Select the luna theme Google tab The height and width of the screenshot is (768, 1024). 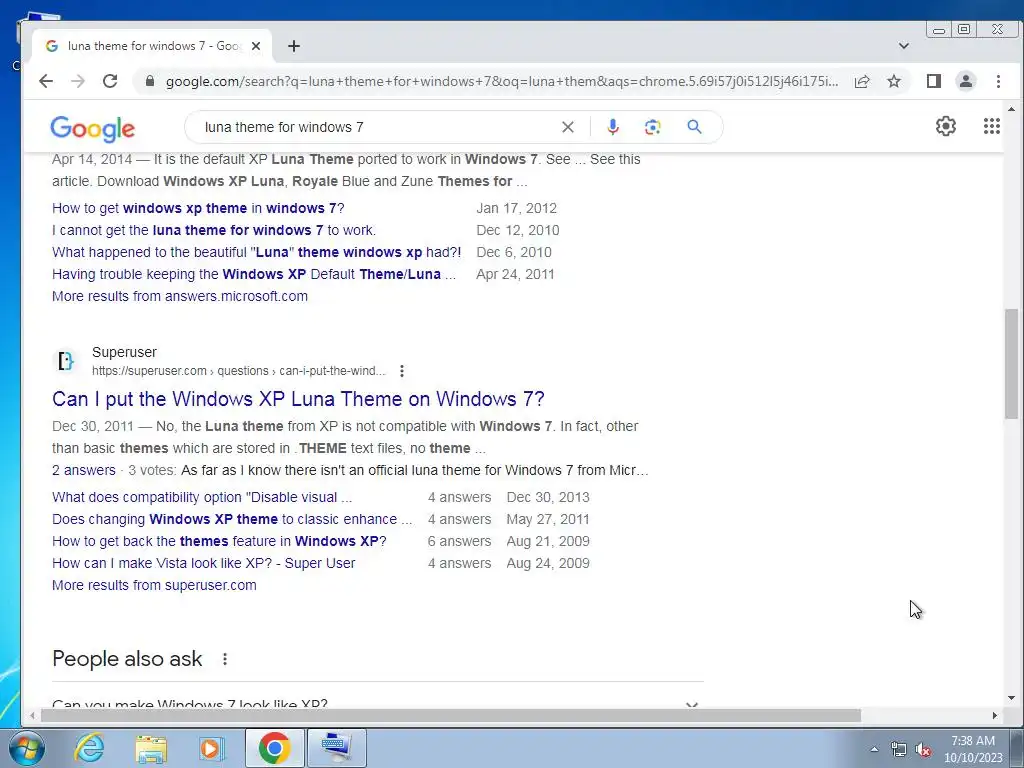tap(152, 46)
